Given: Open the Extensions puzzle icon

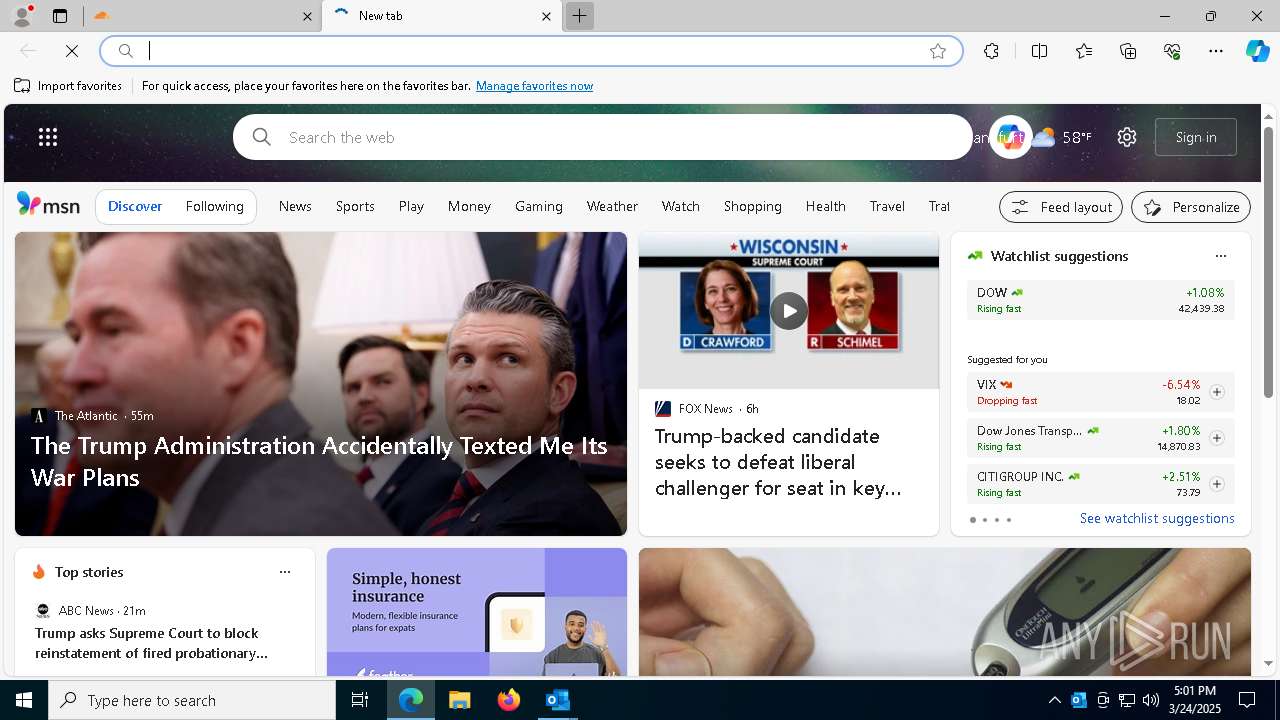Looking at the screenshot, I should 991,51.
